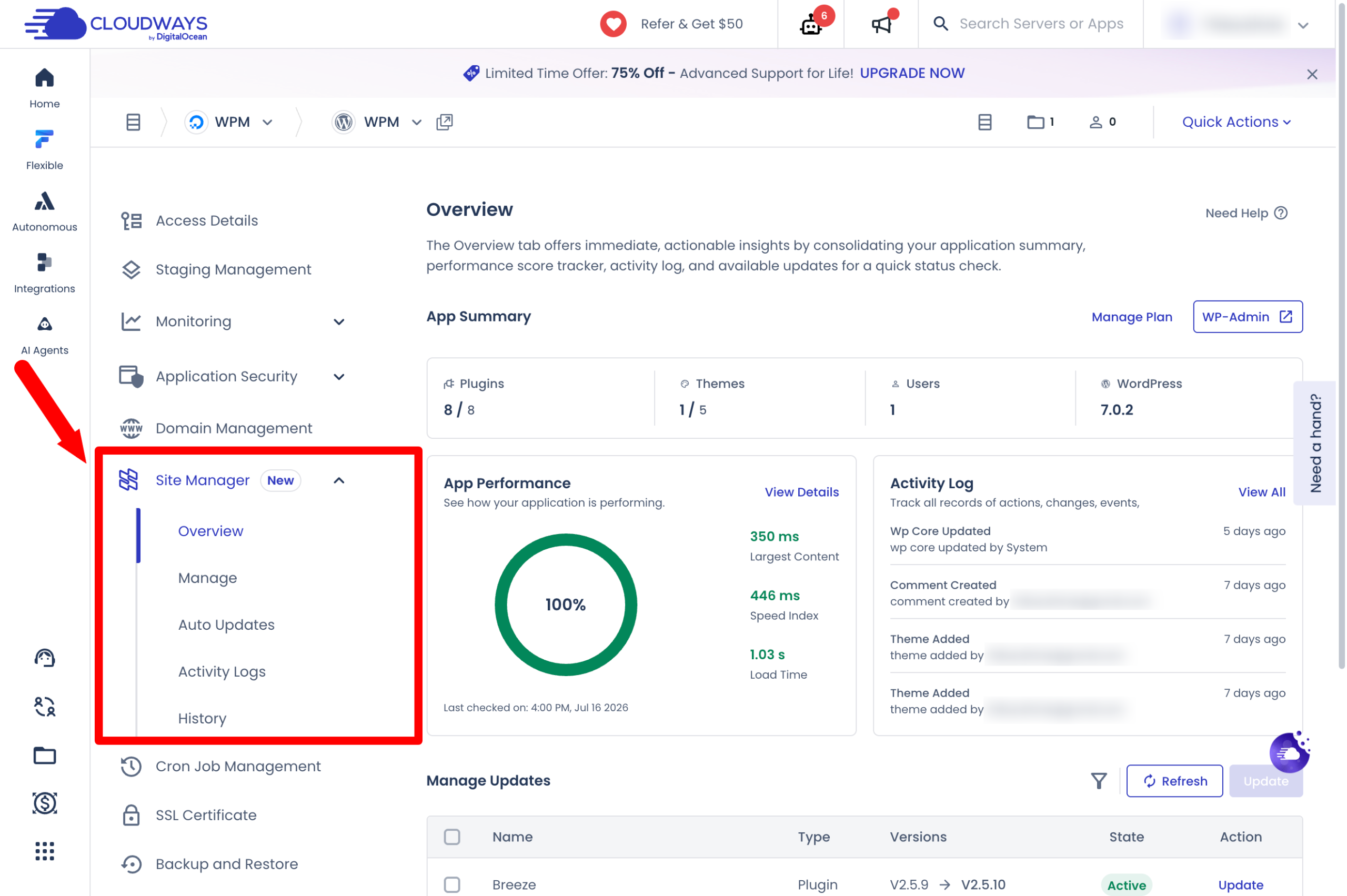Open the Autonomous section
The image size is (1347, 896).
point(45,212)
